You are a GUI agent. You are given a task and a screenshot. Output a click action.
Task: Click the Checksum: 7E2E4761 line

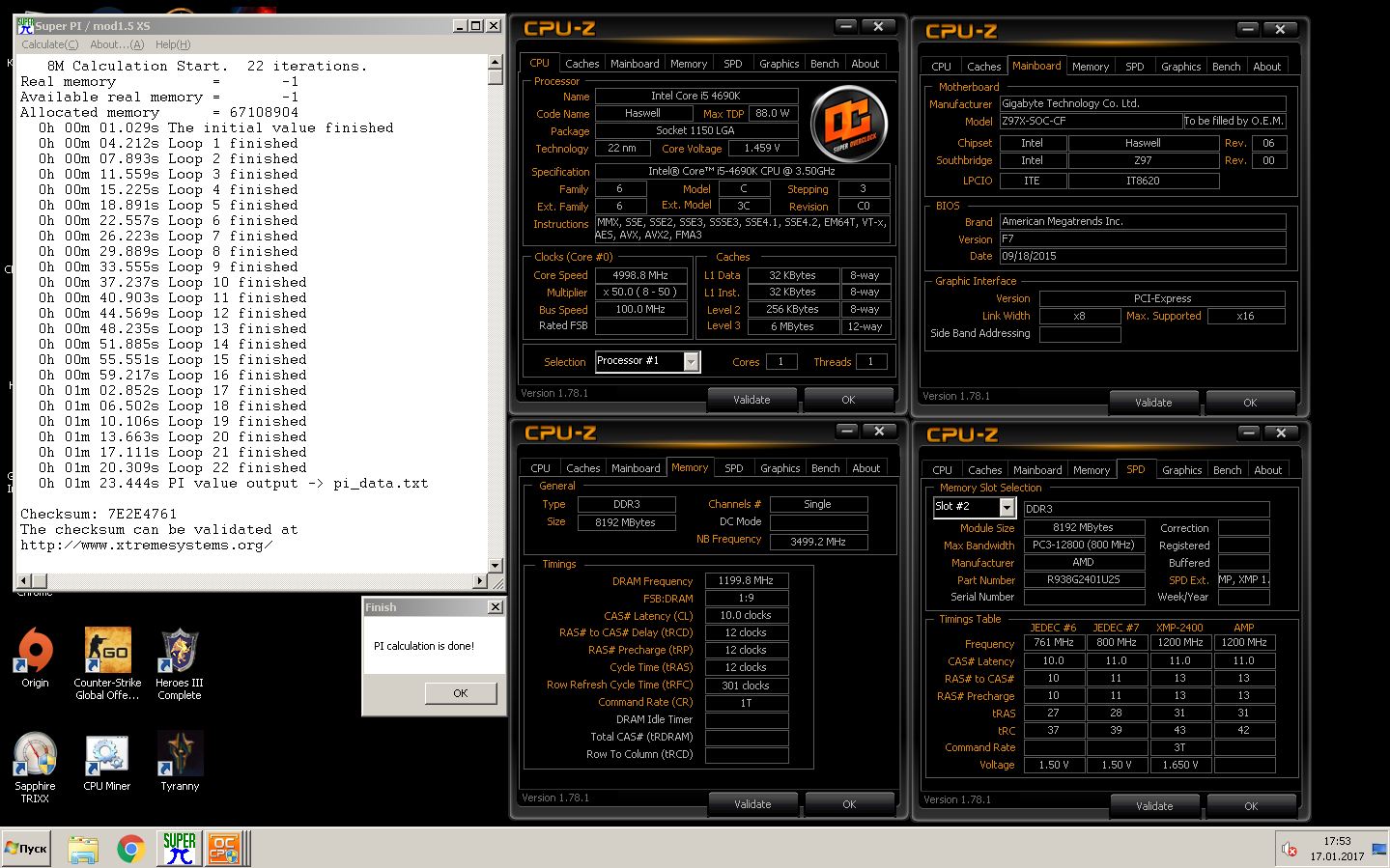click(99, 514)
